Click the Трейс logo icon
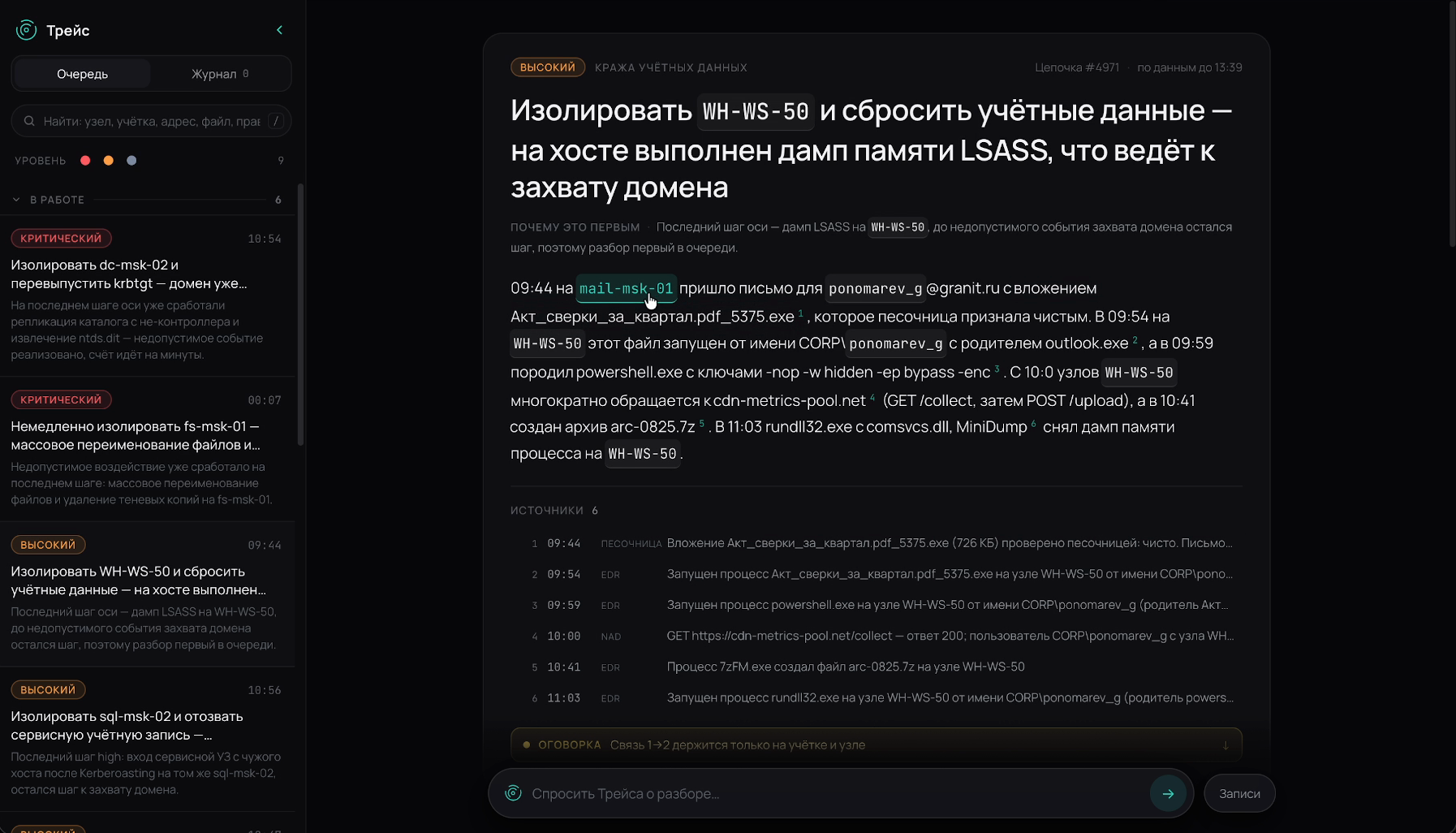The image size is (1456, 833). (x=26, y=30)
